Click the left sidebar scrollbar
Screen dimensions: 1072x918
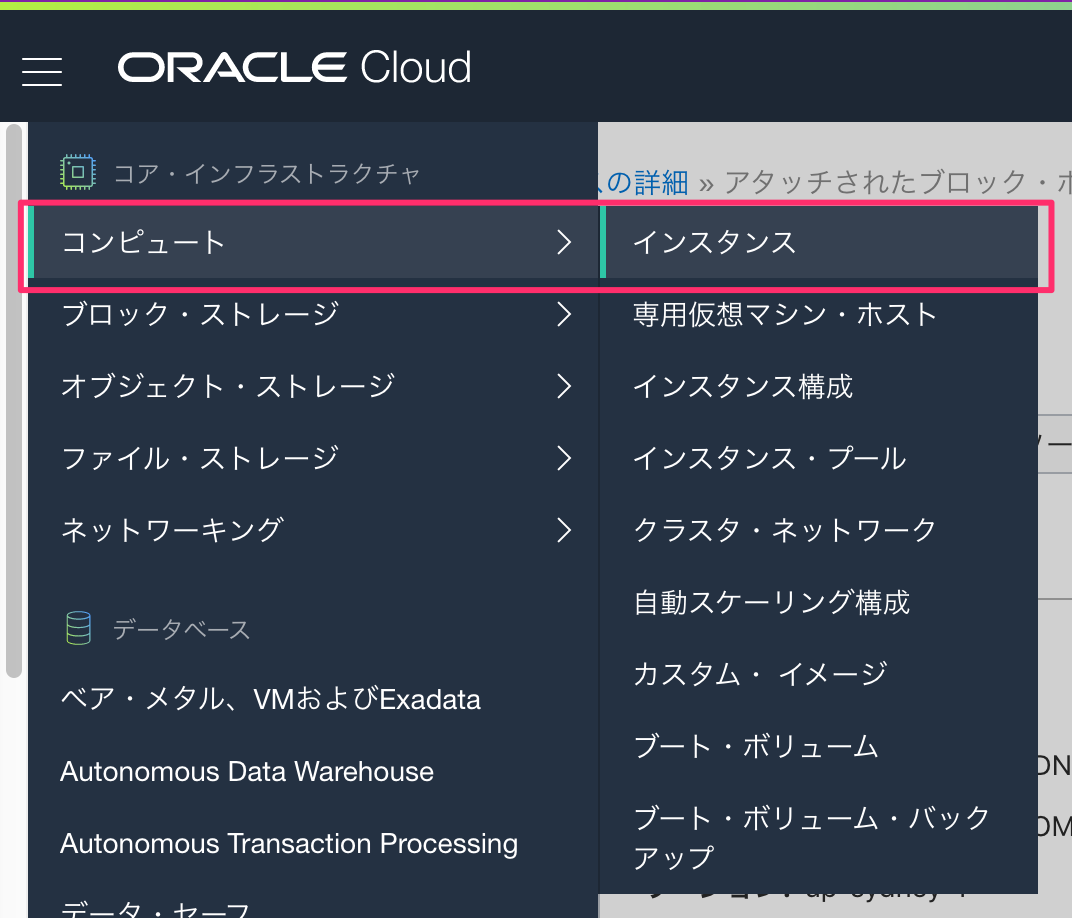(x=11, y=400)
